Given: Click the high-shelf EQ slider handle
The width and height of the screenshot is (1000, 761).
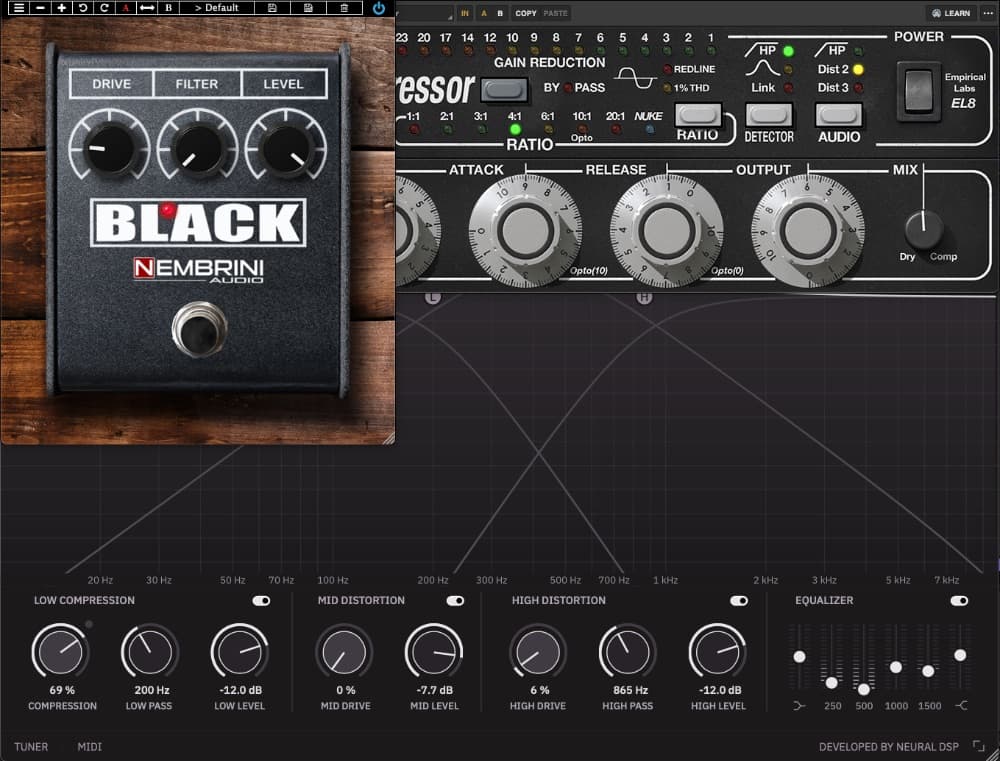Looking at the screenshot, I should [x=960, y=655].
